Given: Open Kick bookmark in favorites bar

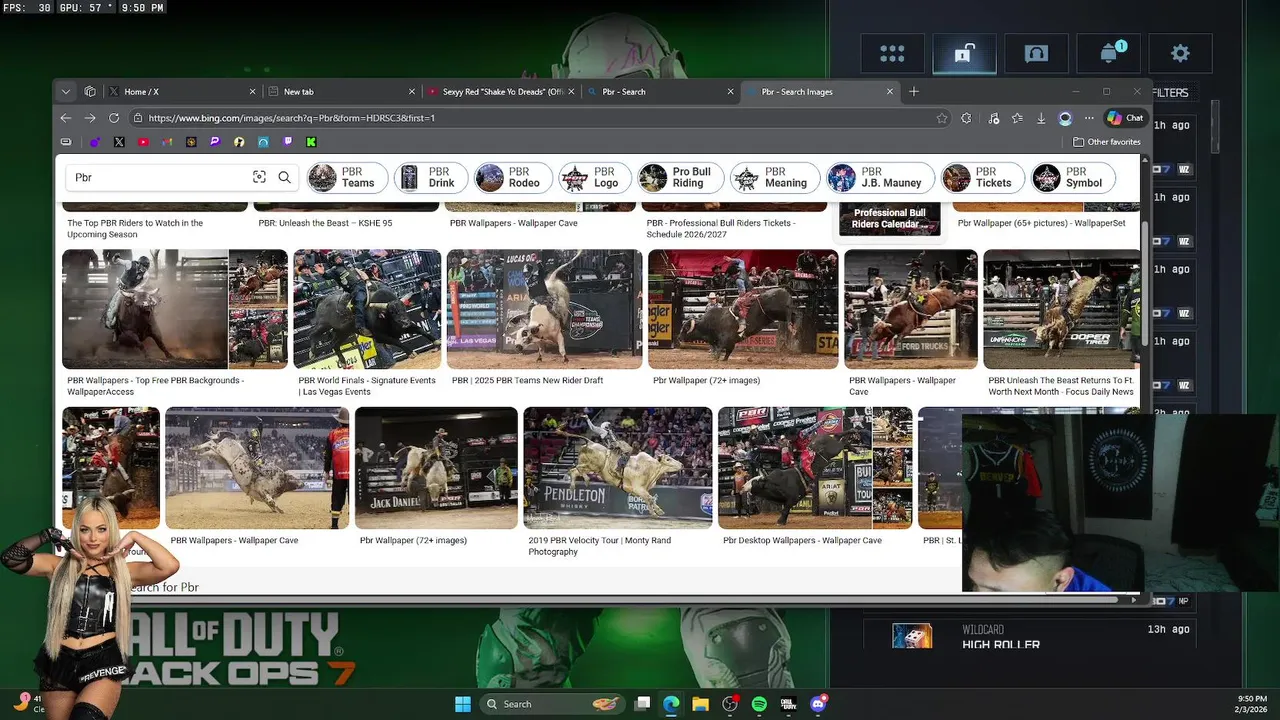Looking at the screenshot, I should [x=311, y=142].
